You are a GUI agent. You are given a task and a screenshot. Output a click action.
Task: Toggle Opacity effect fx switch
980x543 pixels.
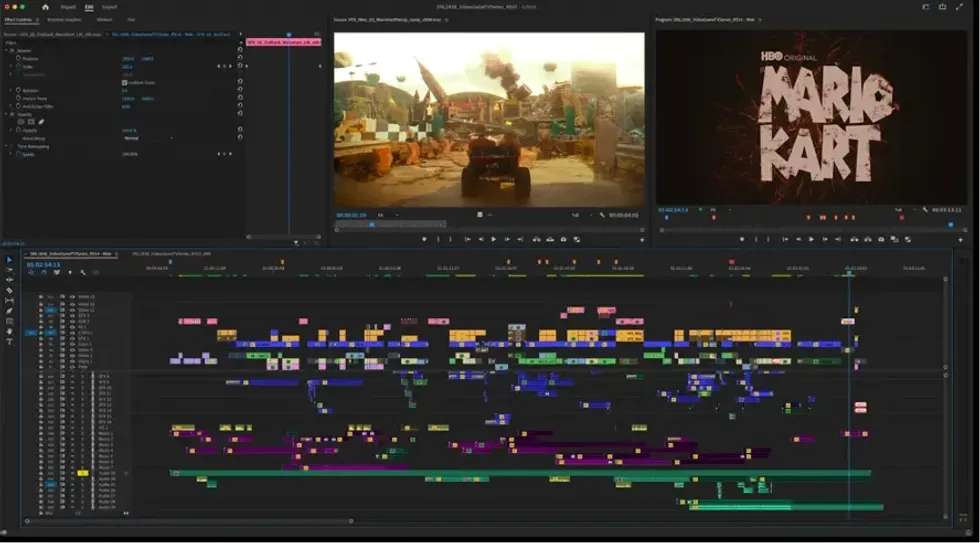pyautogui.click(x=12, y=114)
